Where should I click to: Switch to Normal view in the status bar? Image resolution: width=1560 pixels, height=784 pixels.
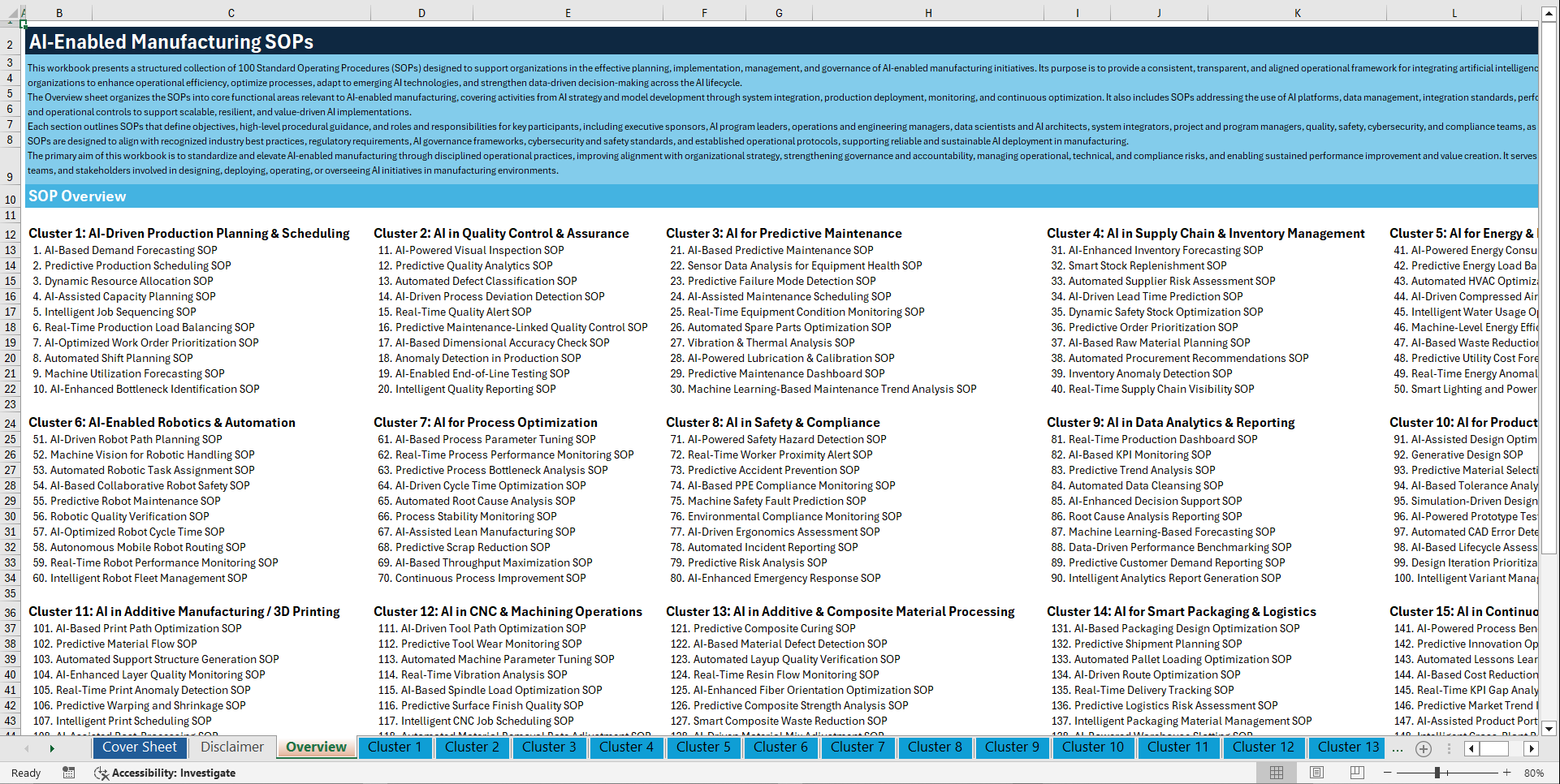(x=1276, y=772)
